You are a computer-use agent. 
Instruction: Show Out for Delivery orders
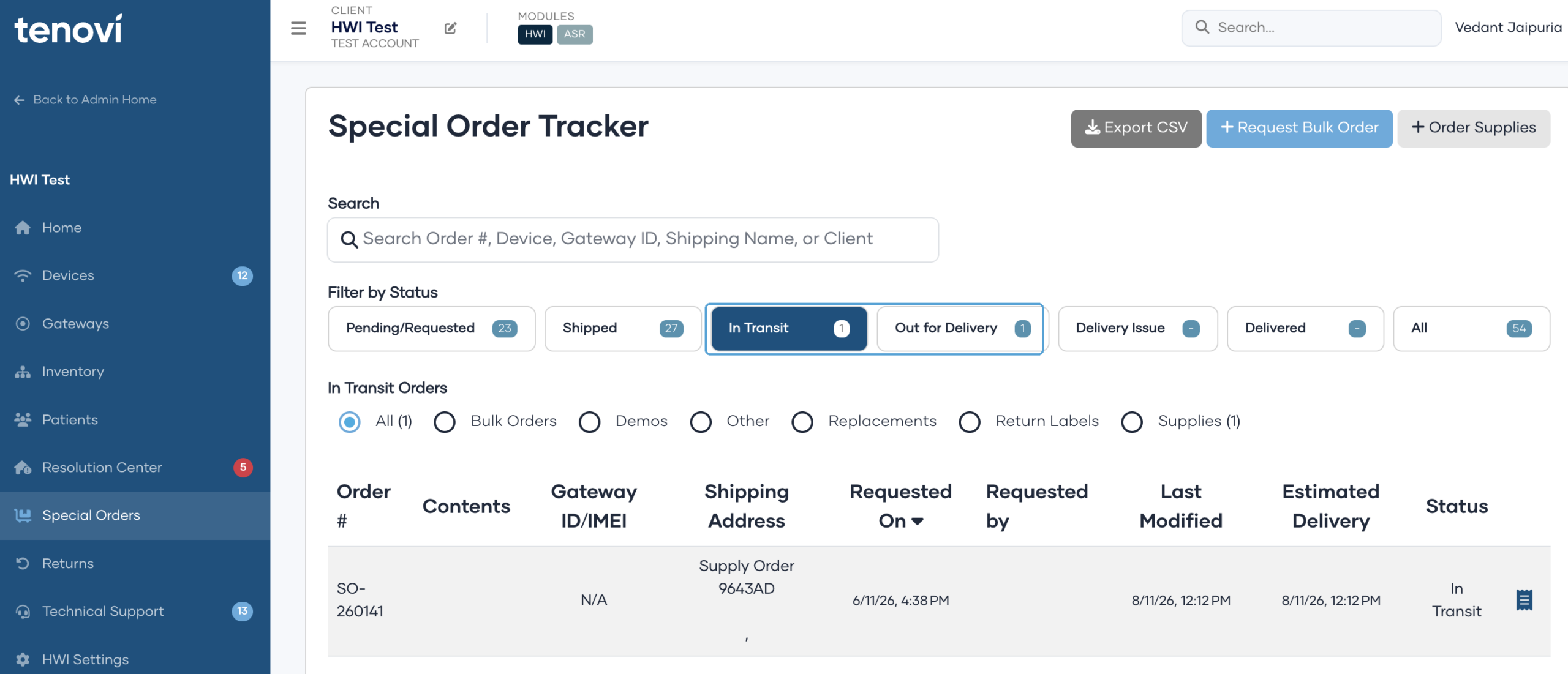pyautogui.click(x=960, y=329)
